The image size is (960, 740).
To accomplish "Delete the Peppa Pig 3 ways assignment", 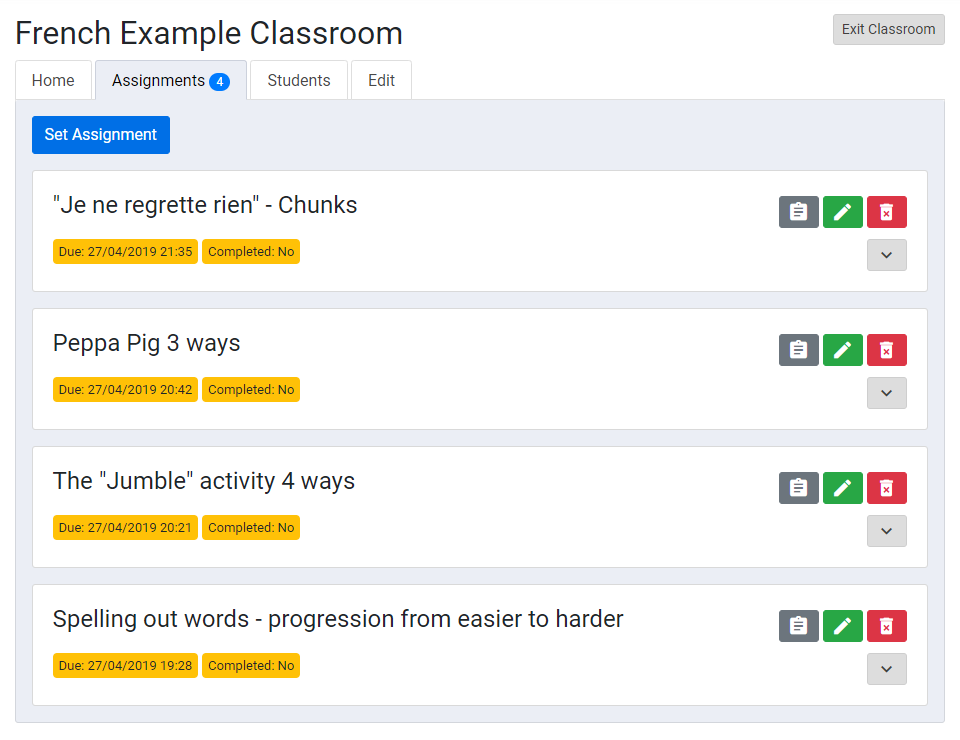I will [x=886, y=350].
